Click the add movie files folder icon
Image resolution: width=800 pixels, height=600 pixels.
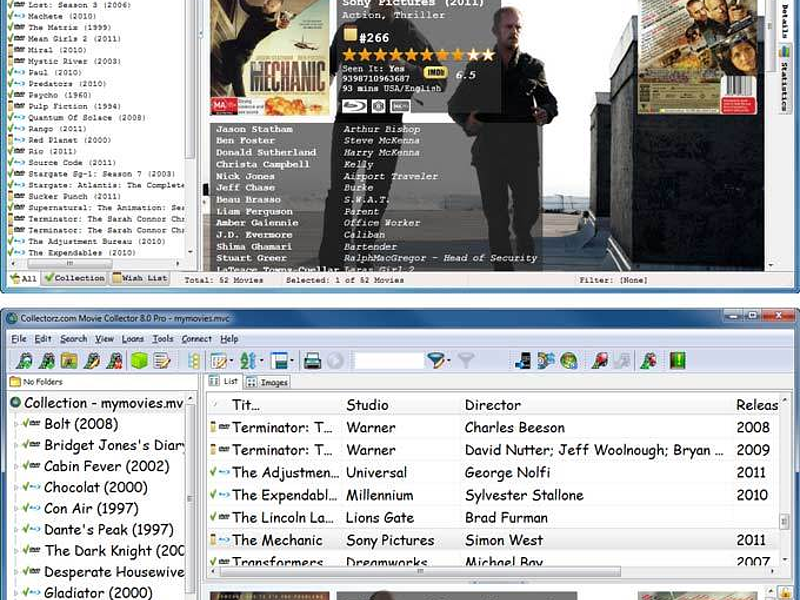tap(69, 361)
